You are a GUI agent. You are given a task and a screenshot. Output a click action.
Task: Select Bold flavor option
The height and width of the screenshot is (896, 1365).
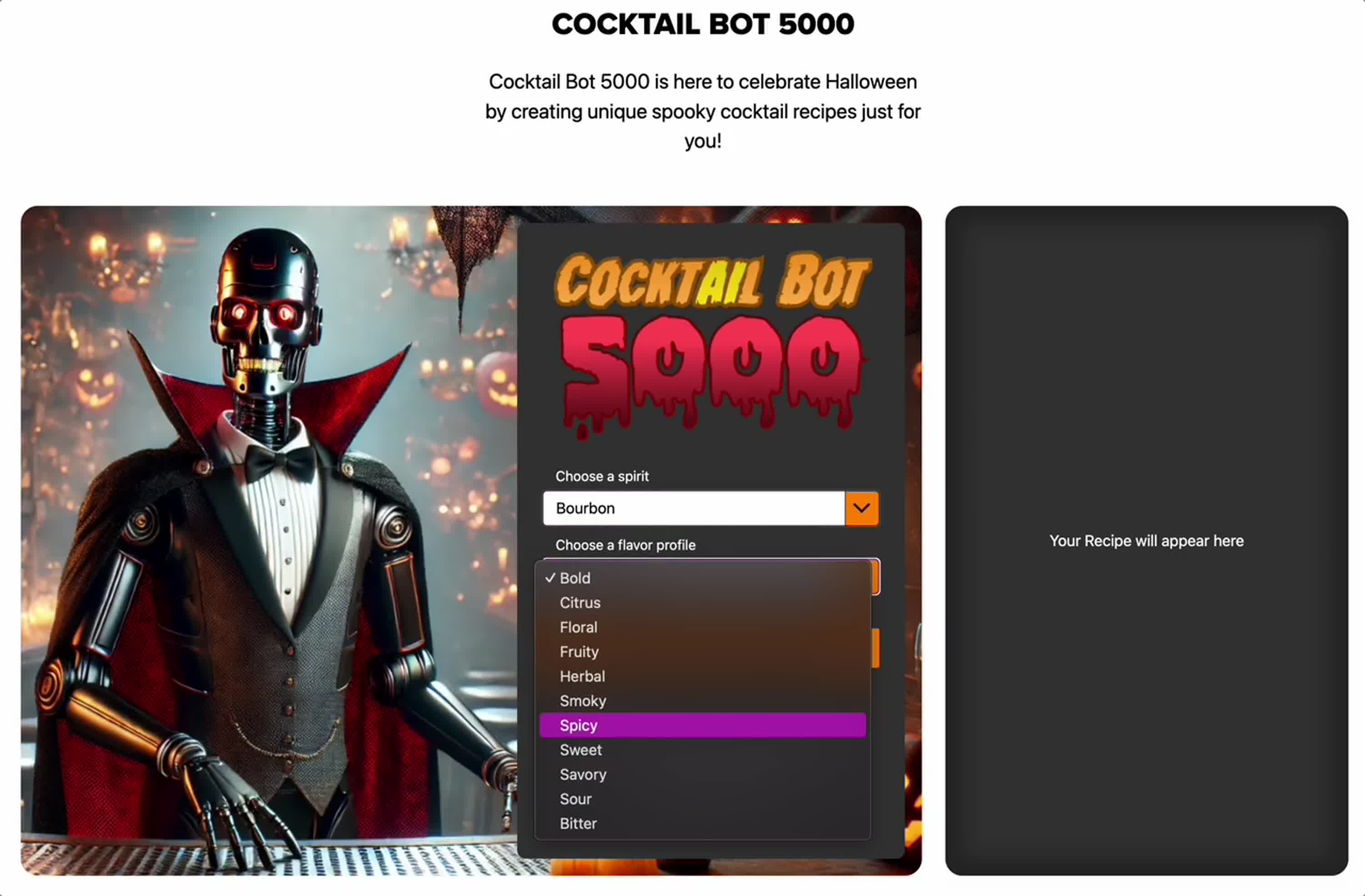[575, 577]
